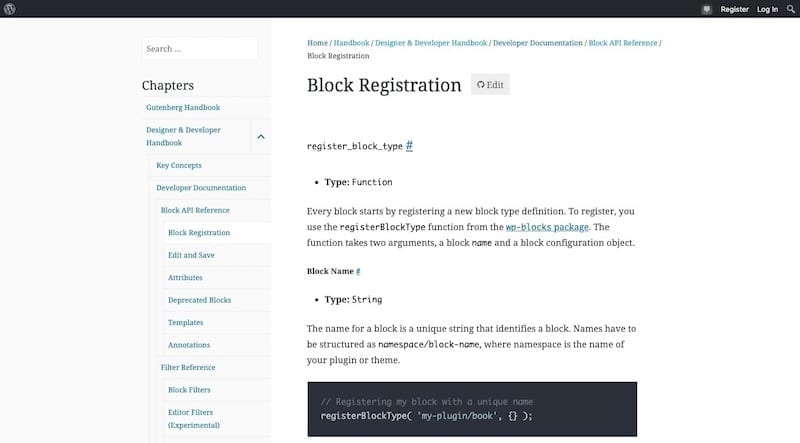Click the Edit button beside page title
The width and height of the screenshot is (800, 443).
click(490, 85)
